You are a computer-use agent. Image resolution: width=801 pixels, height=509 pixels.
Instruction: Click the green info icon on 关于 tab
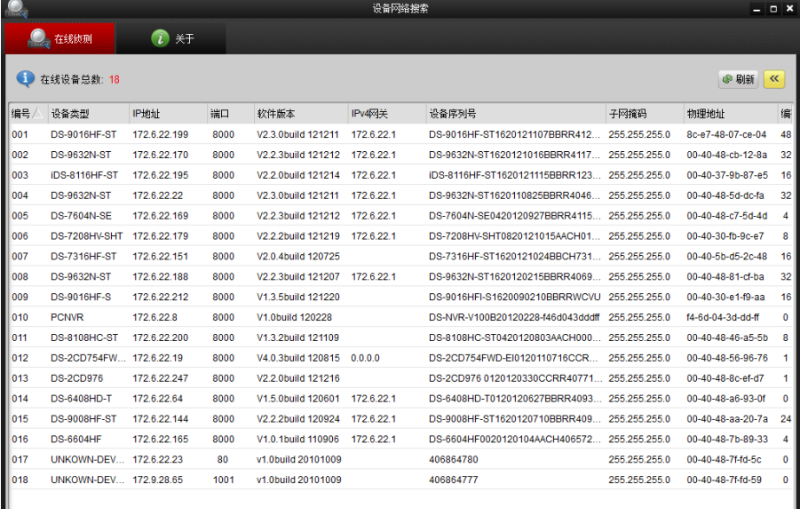coord(159,38)
